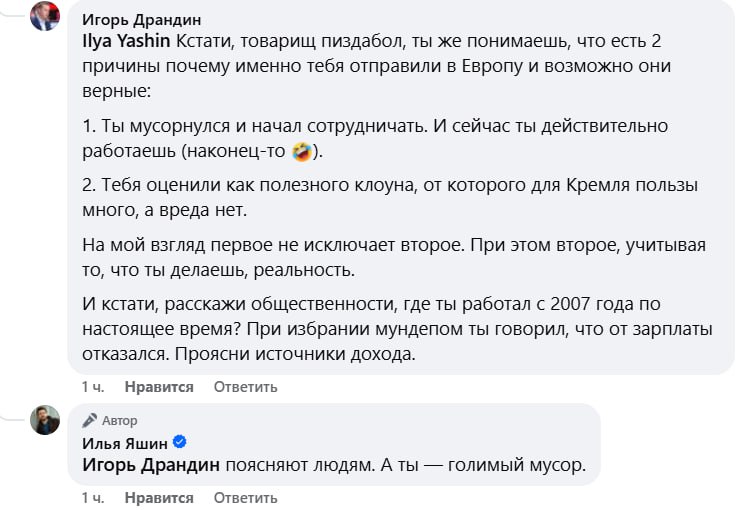Open the top comment's "1 ч." timestamp
Image resolution: width=752 pixels, height=510 pixels.
[92, 386]
